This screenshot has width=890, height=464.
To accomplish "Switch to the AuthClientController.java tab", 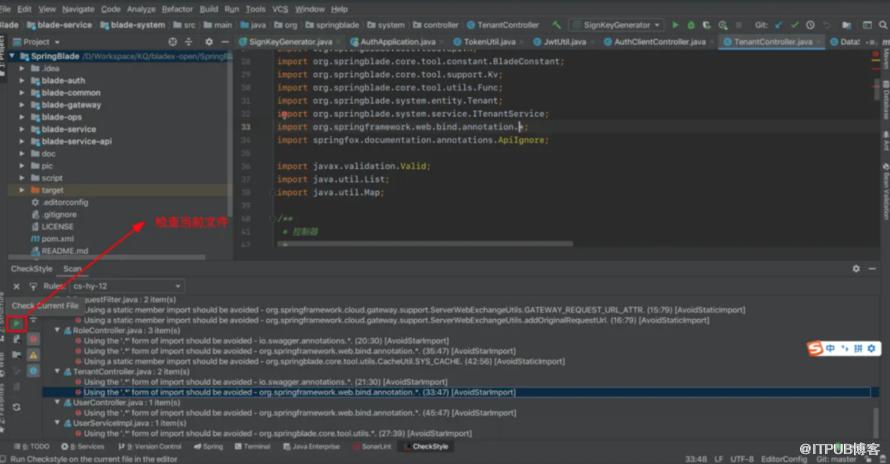I will pyautogui.click(x=660, y=42).
